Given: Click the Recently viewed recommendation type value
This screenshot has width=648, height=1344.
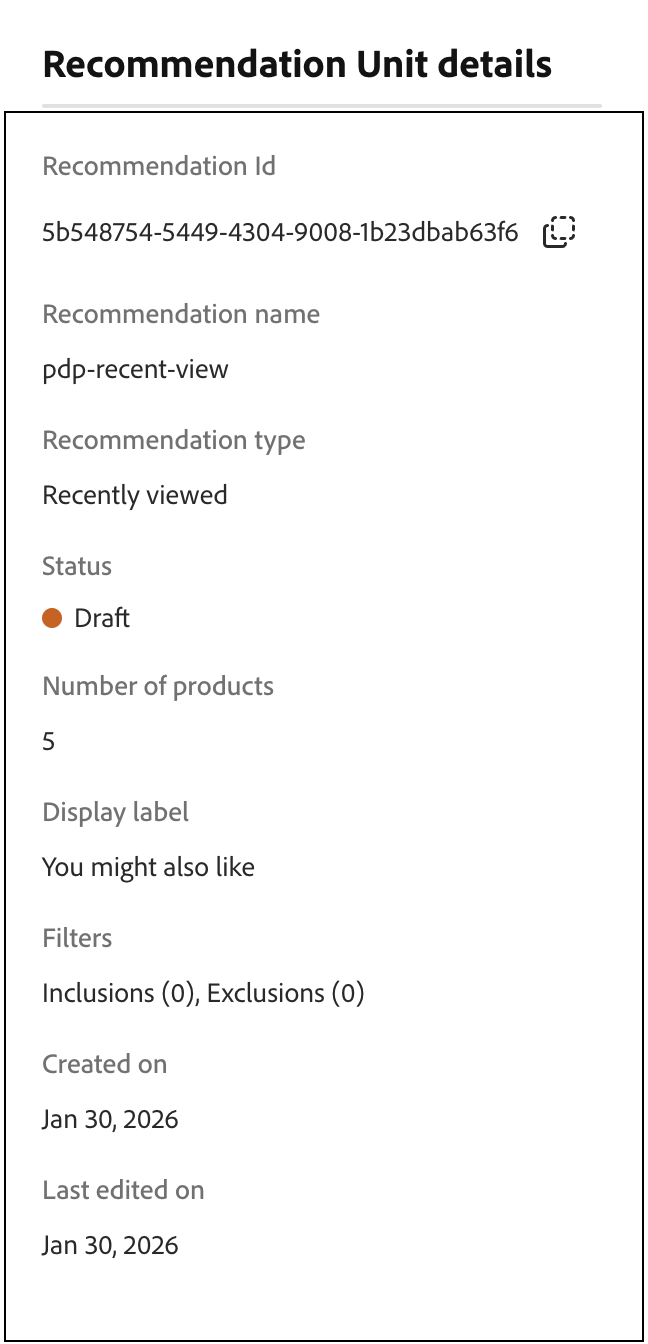Looking at the screenshot, I should (x=134, y=494).
